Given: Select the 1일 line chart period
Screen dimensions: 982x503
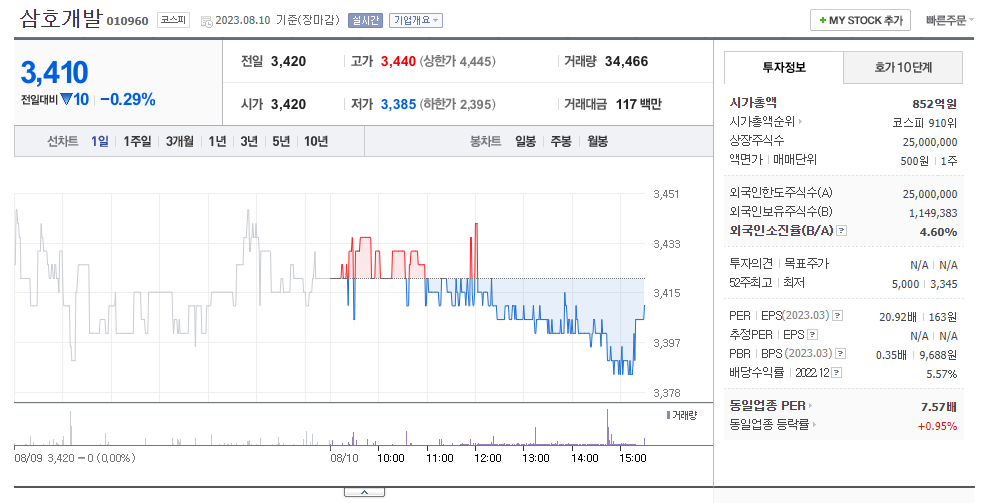Looking at the screenshot, I should click(100, 142).
